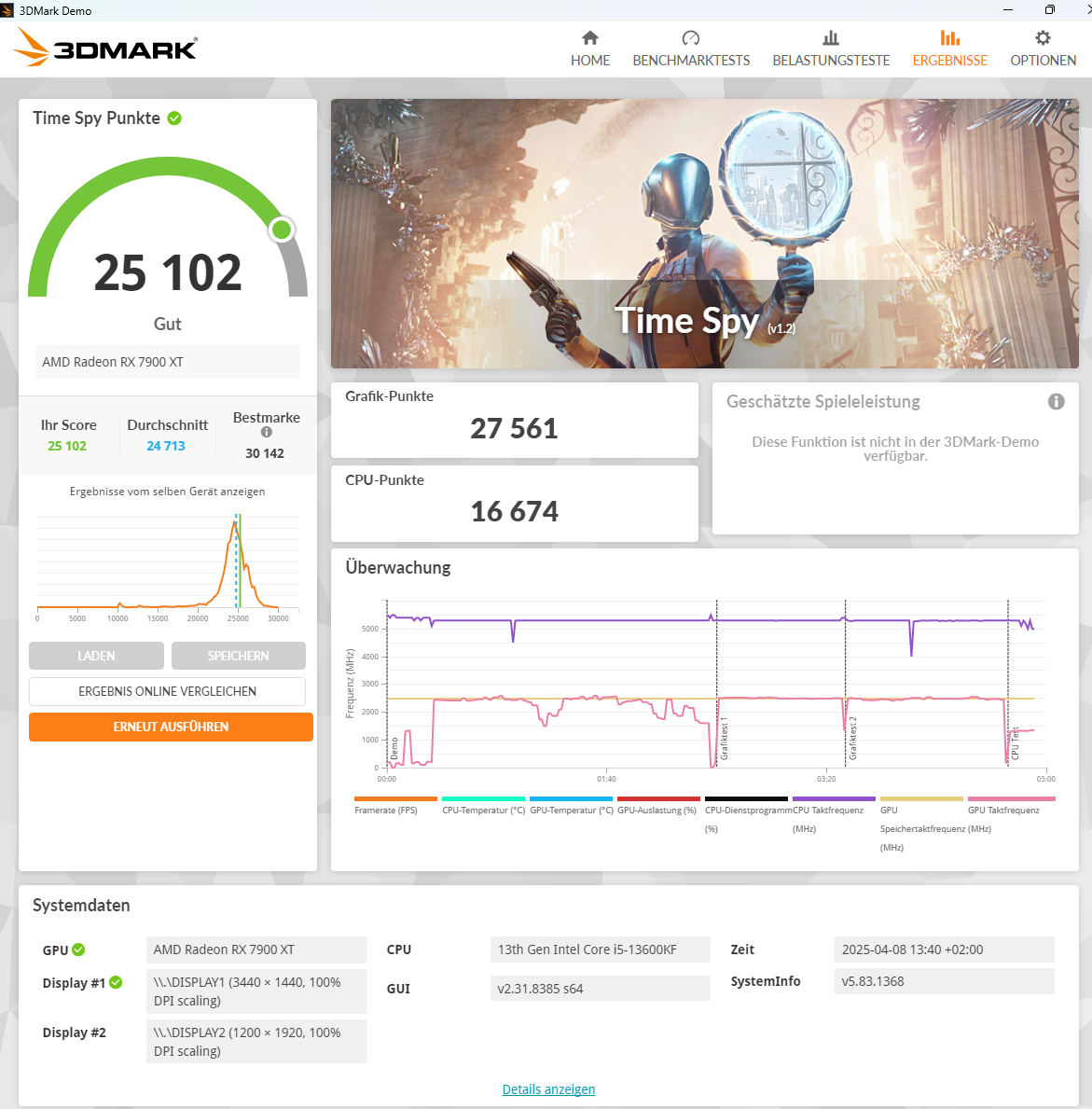The width and height of the screenshot is (1092, 1109).
Task: Toggle CPU-Temperatur teal legend swatch
Action: (x=483, y=799)
